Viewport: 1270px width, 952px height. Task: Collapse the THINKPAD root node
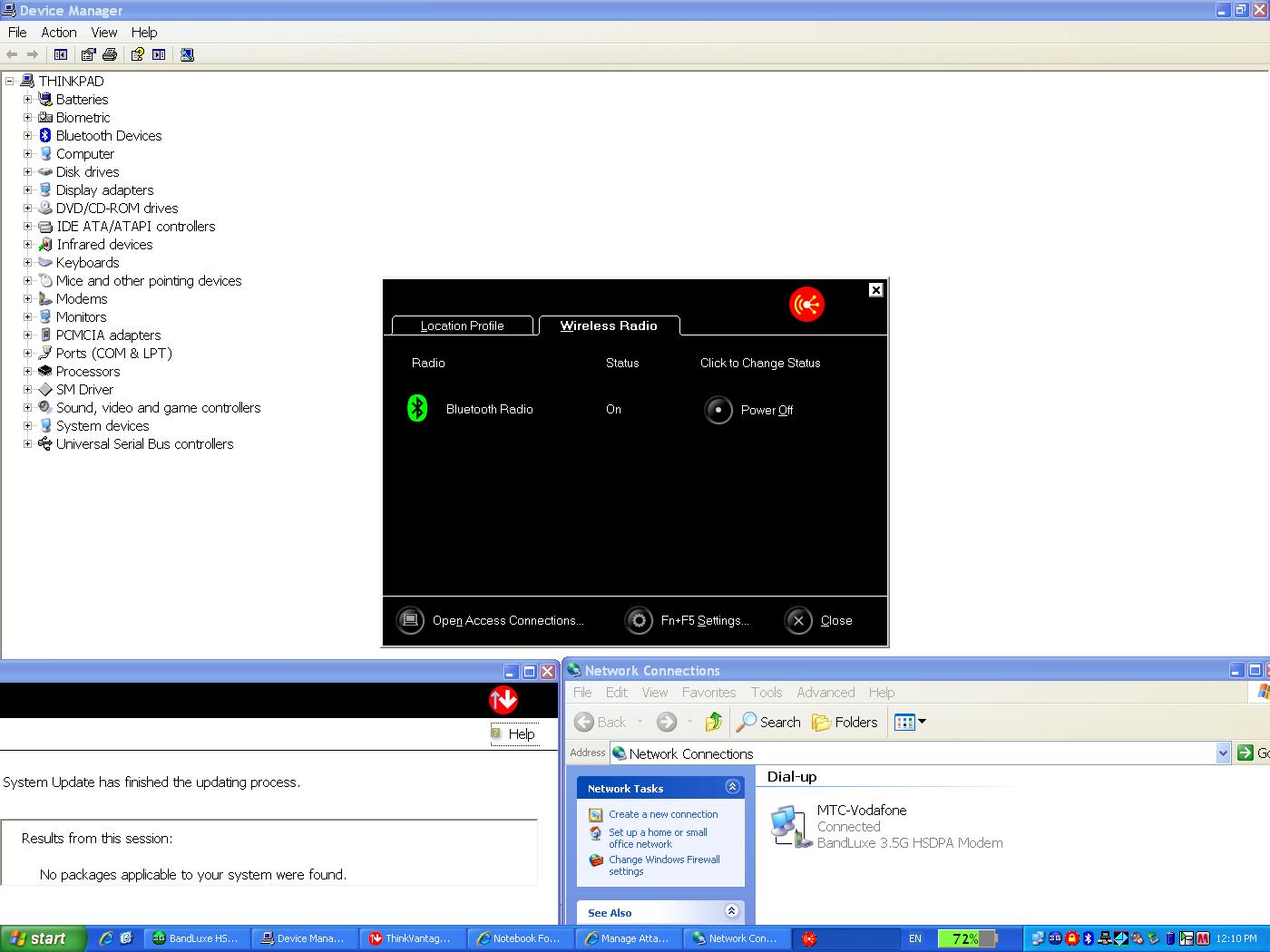coord(9,82)
